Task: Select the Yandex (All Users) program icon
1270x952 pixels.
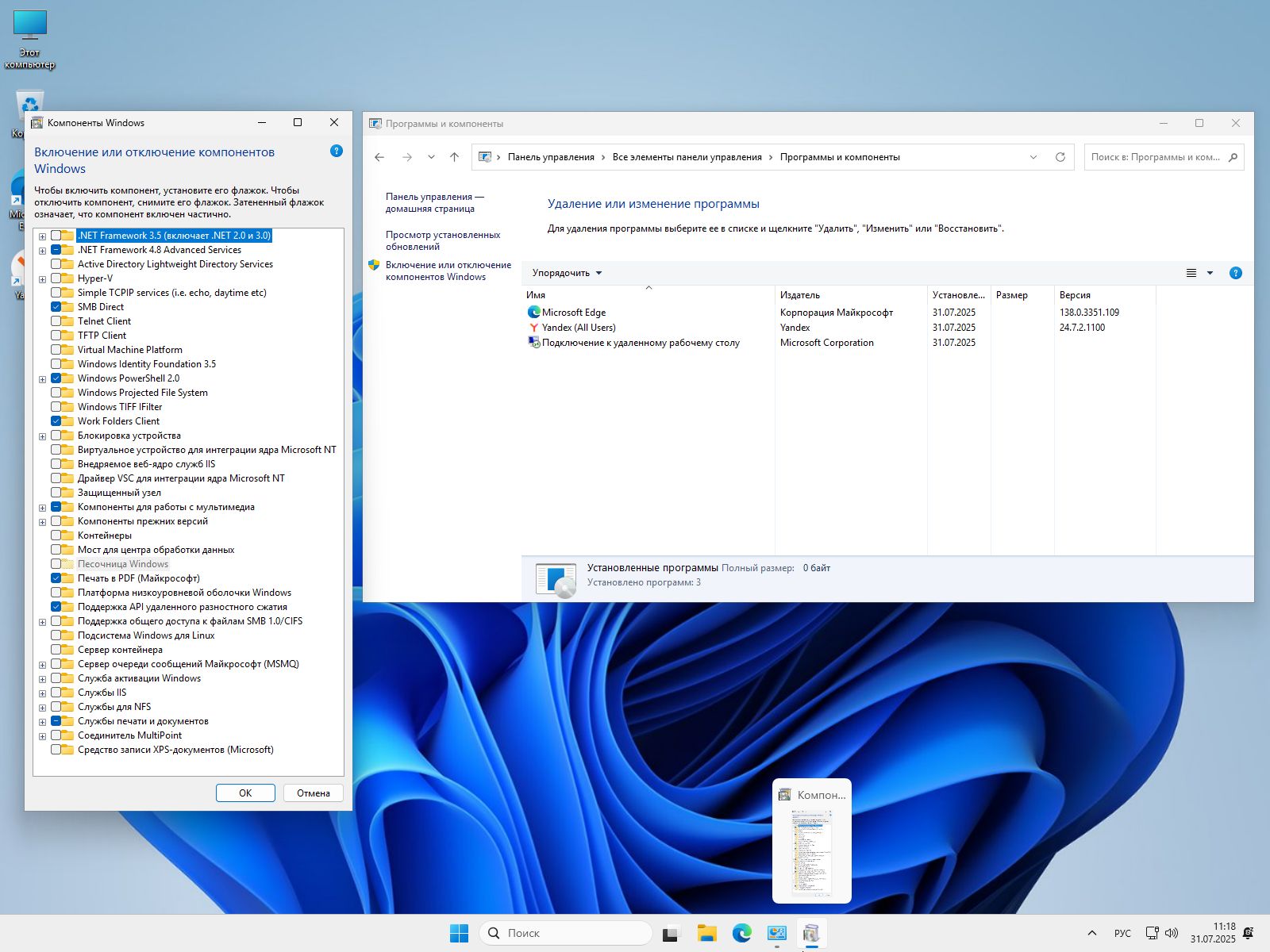Action: click(533, 328)
